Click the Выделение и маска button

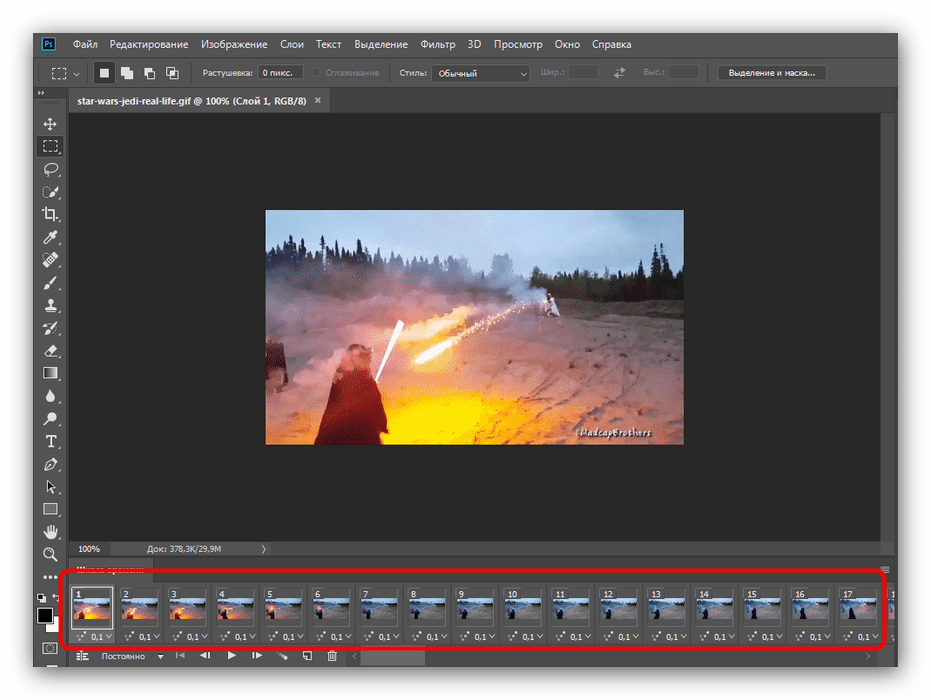772,73
